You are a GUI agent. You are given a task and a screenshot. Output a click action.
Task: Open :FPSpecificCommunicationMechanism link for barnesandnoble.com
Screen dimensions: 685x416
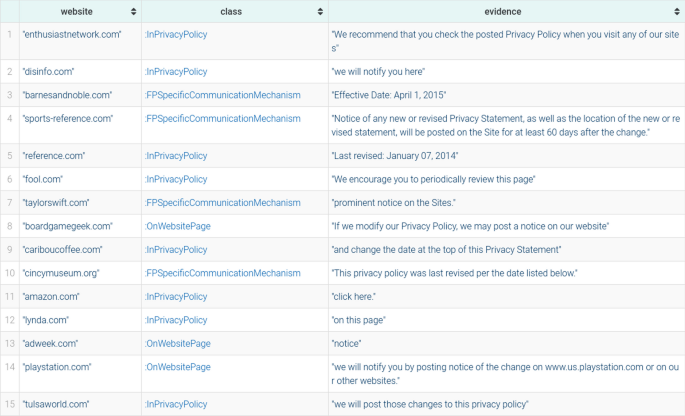[222, 95]
